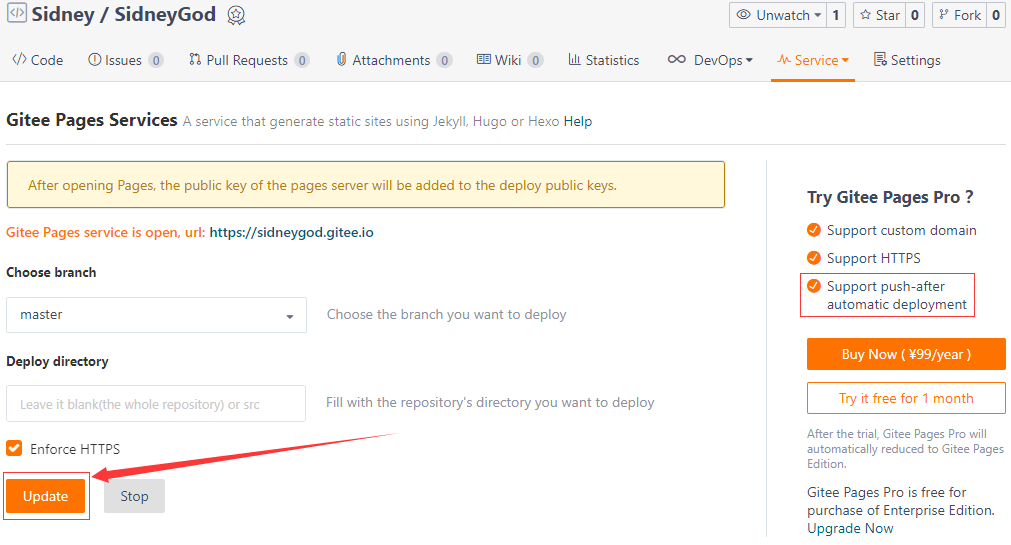
Task: Click the orange Update button
Action: (46, 496)
